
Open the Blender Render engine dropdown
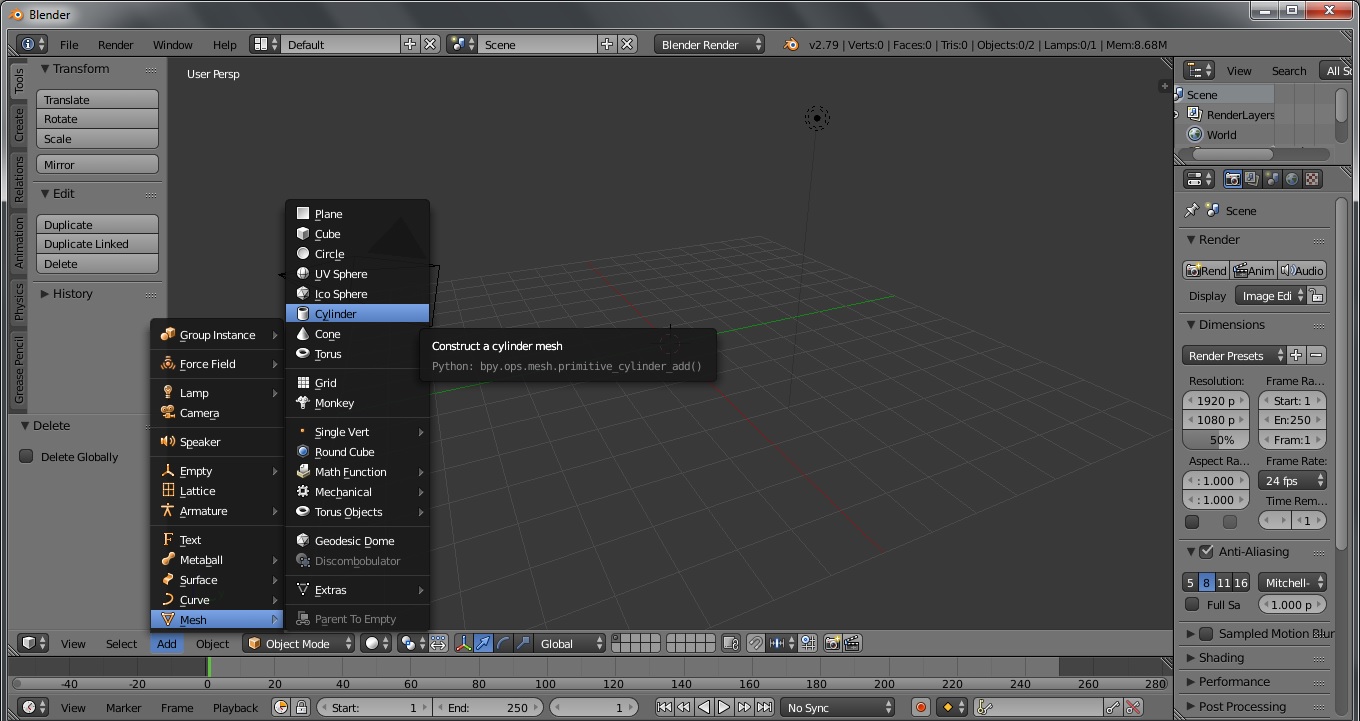pyautogui.click(x=710, y=44)
